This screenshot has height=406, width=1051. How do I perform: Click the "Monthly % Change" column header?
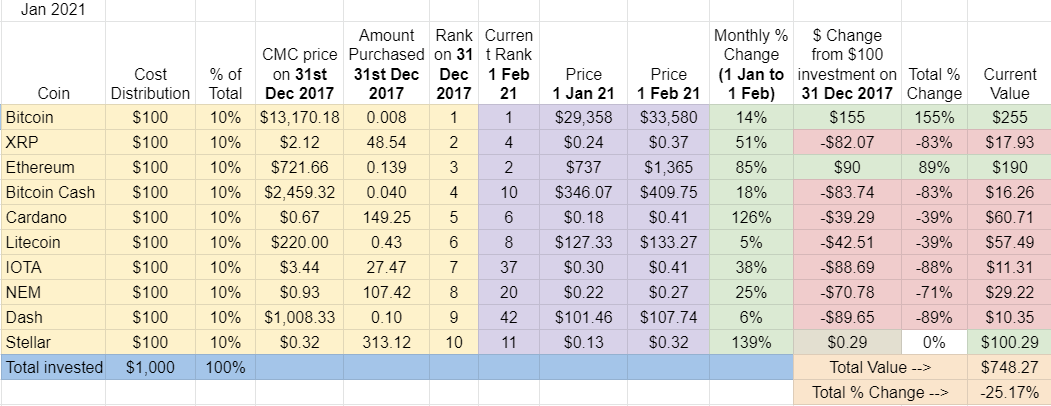pos(750,64)
